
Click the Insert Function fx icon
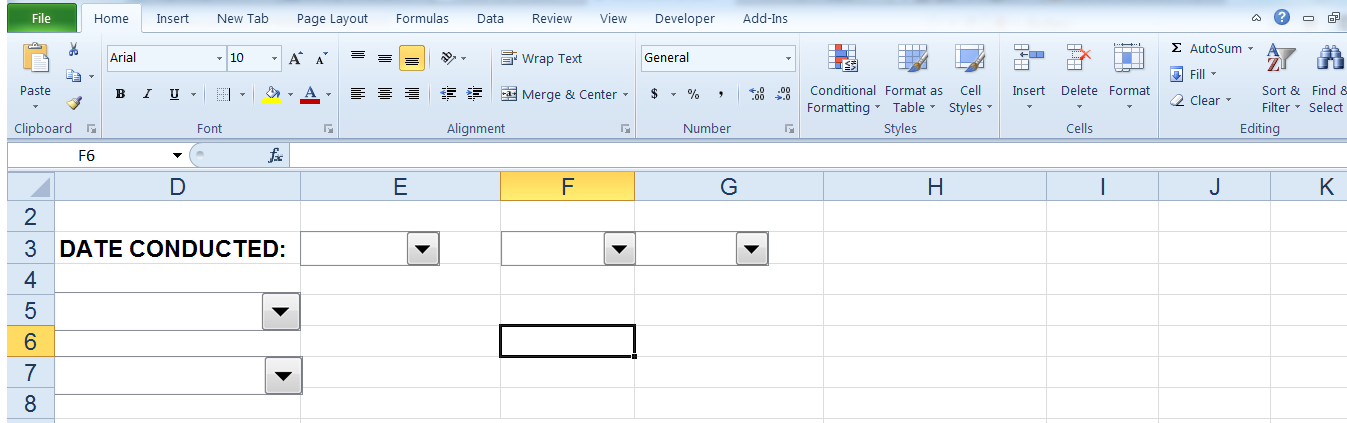[275, 156]
